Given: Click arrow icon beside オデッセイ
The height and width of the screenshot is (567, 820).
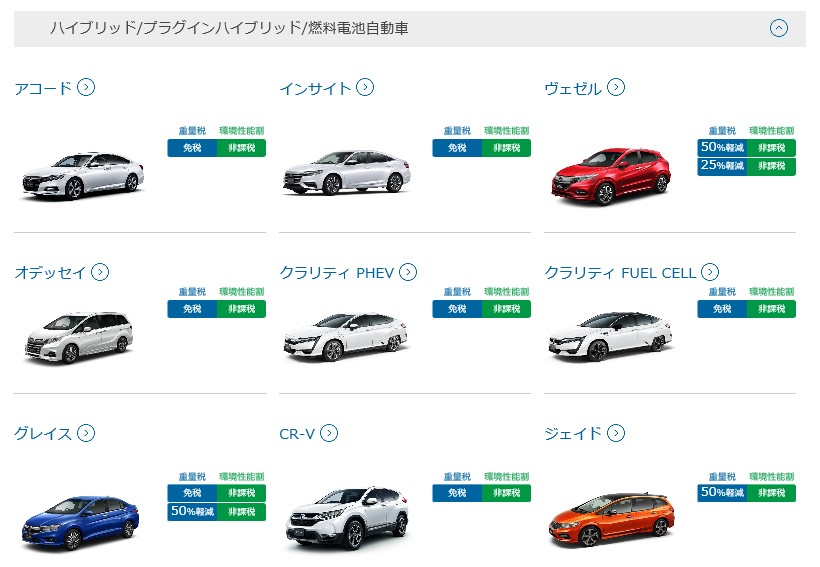Looking at the screenshot, I should [x=100, y=272].
